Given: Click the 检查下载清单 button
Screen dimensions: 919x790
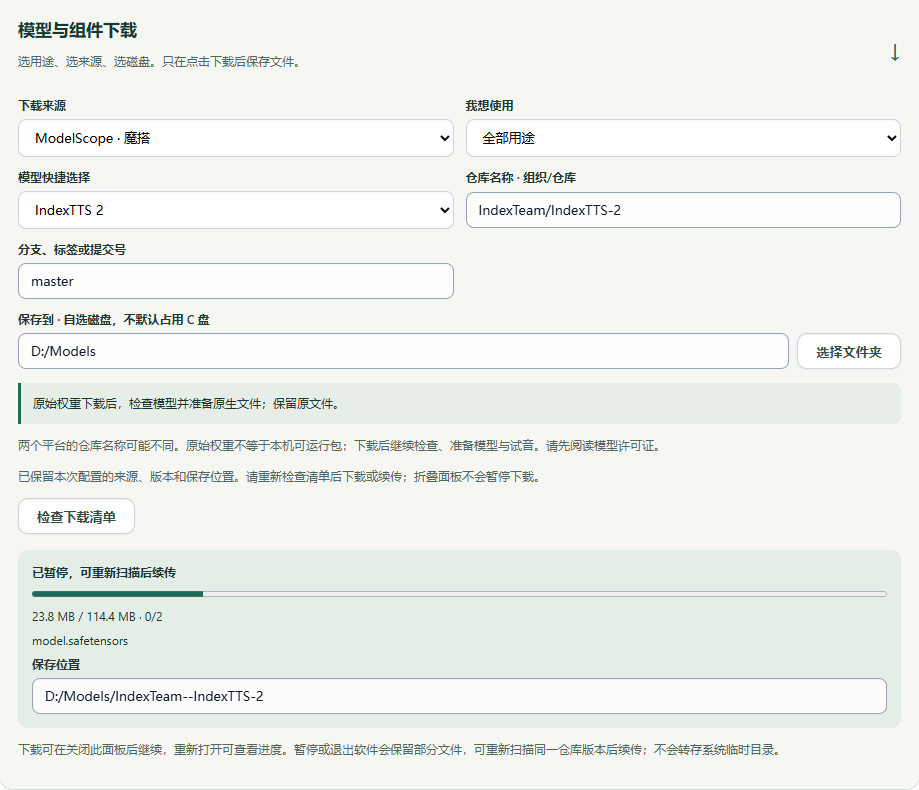Looking at the screenshot, I should point(76,517).
